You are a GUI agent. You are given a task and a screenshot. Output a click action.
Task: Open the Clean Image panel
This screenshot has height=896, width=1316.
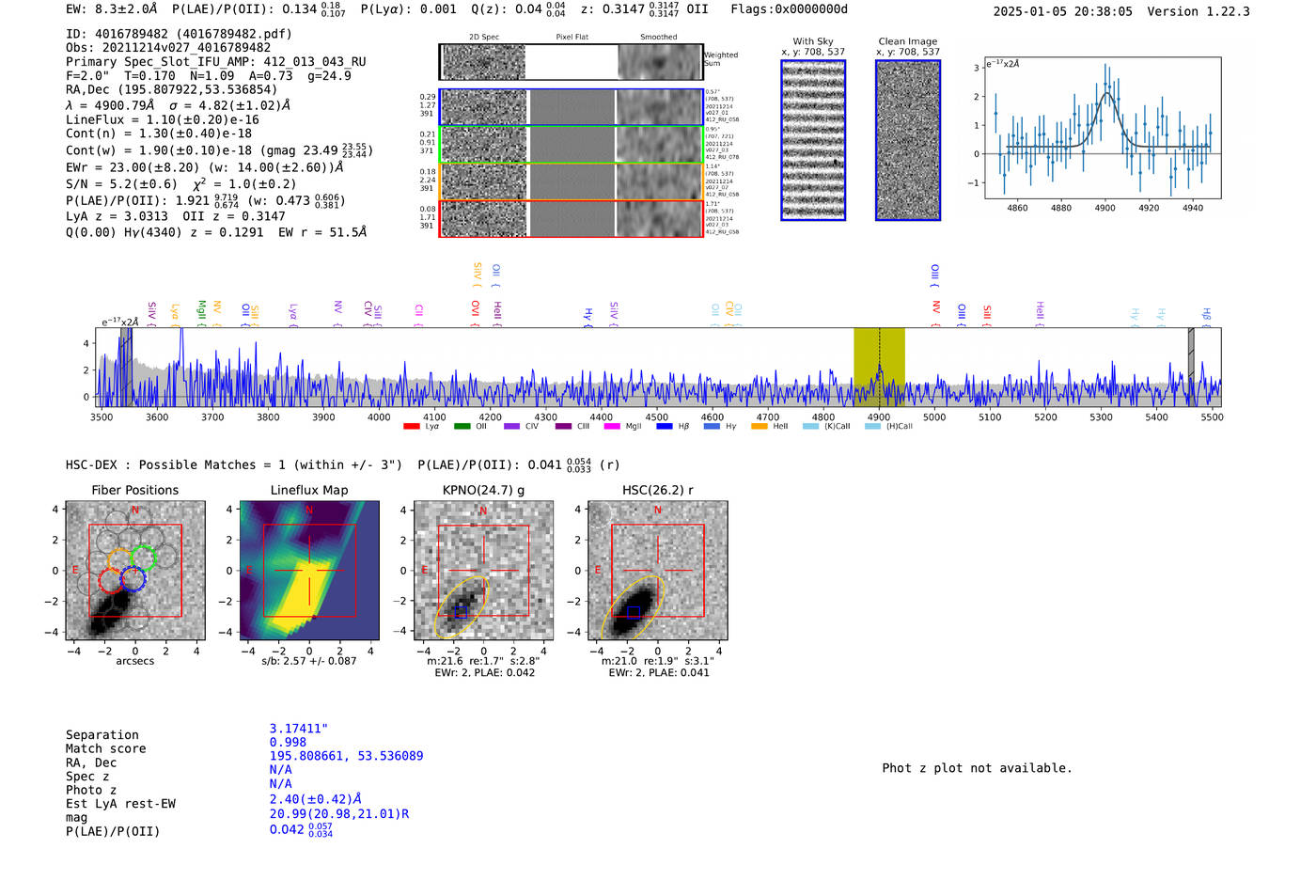pos(908,140)
